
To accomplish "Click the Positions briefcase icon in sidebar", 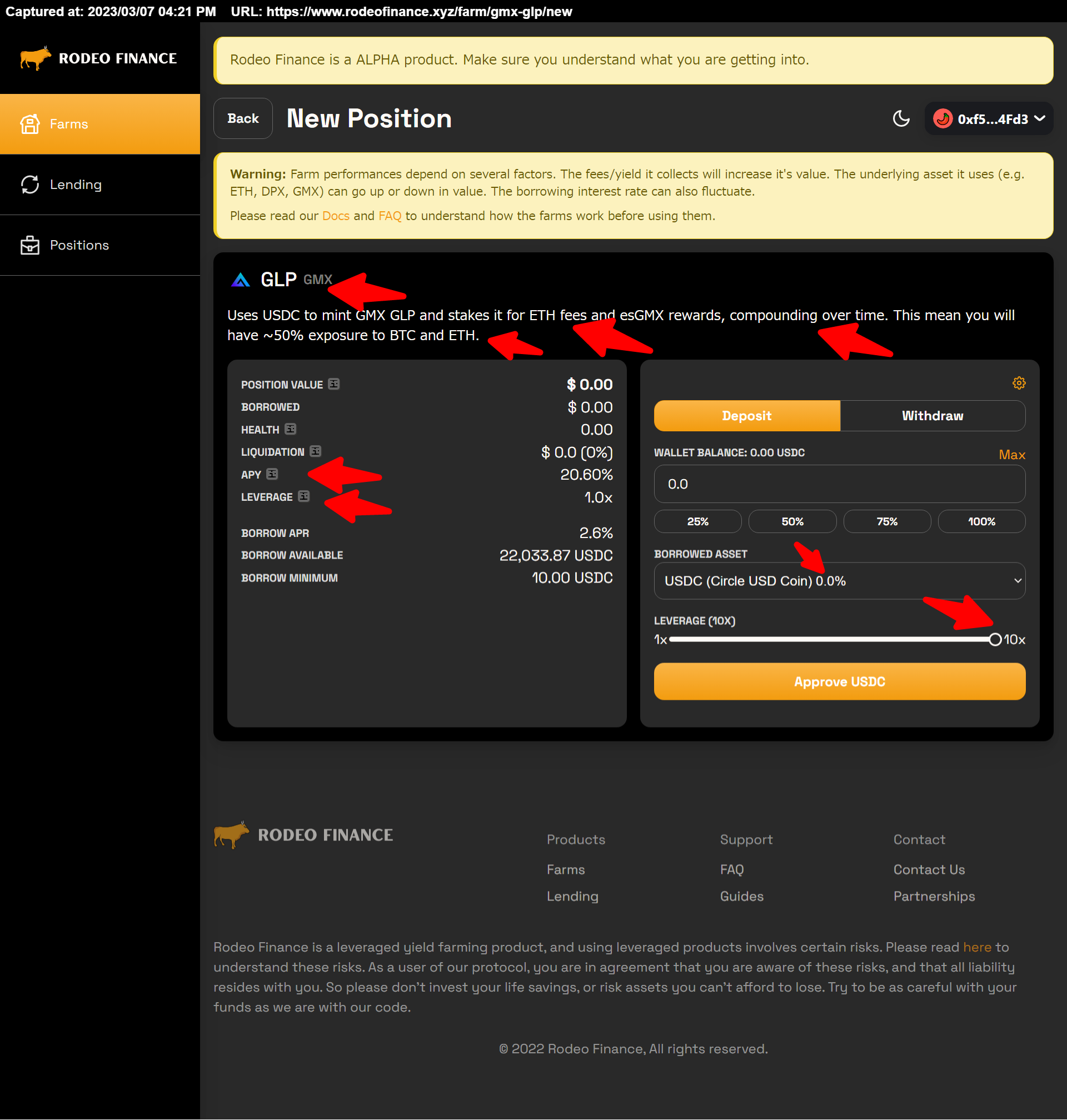I will pos(30,245).
